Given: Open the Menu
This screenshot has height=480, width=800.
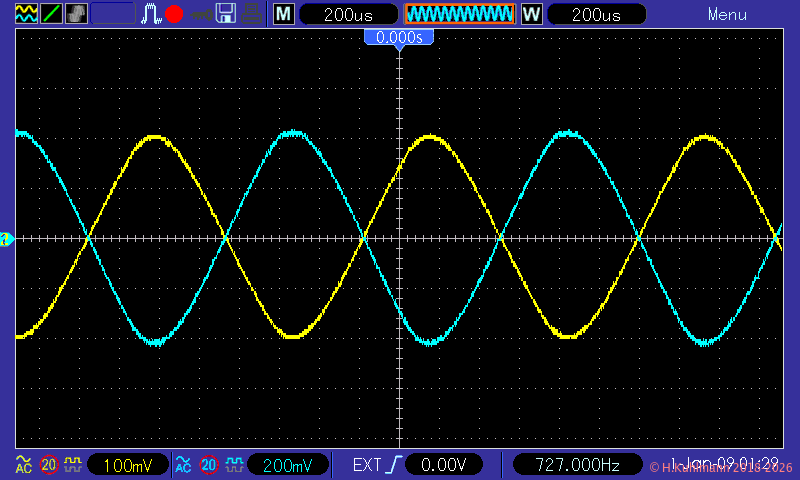Looking at the screenshot, I should click(727, 14).
